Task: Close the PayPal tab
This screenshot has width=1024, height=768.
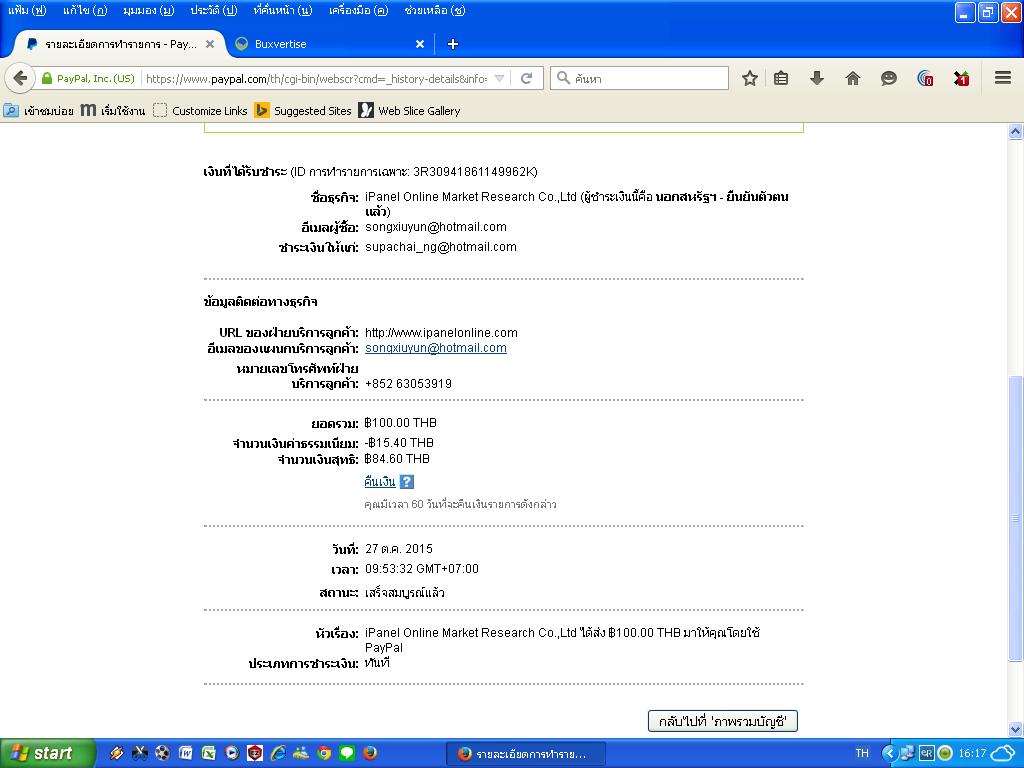Action: (210, 44)
